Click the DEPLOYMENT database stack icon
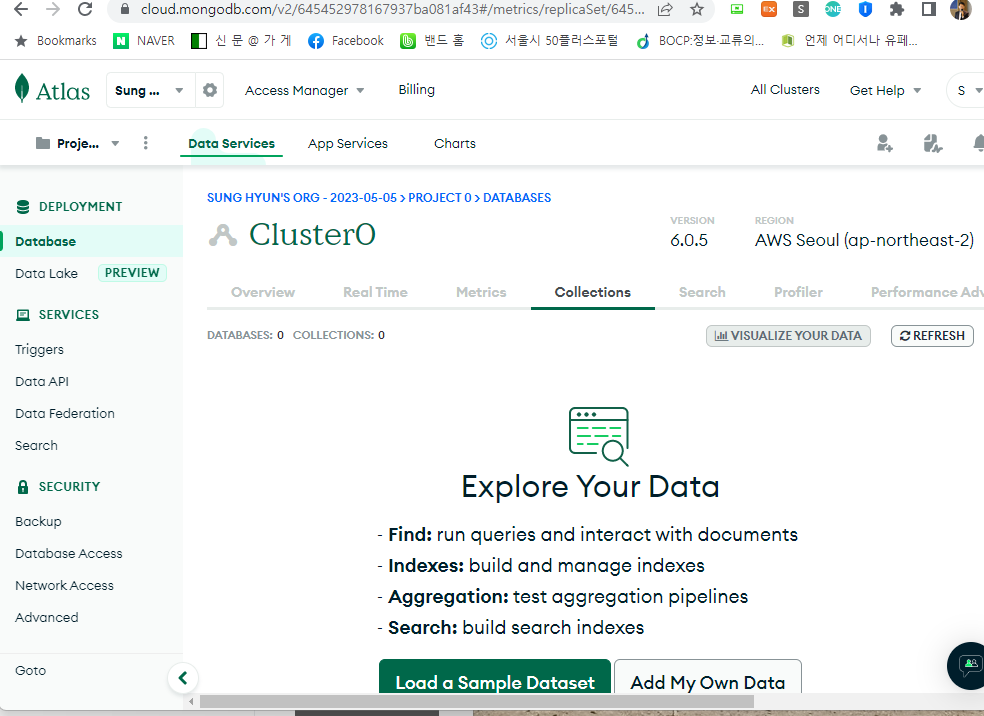The image size is (984, 716). pos(23,206)
